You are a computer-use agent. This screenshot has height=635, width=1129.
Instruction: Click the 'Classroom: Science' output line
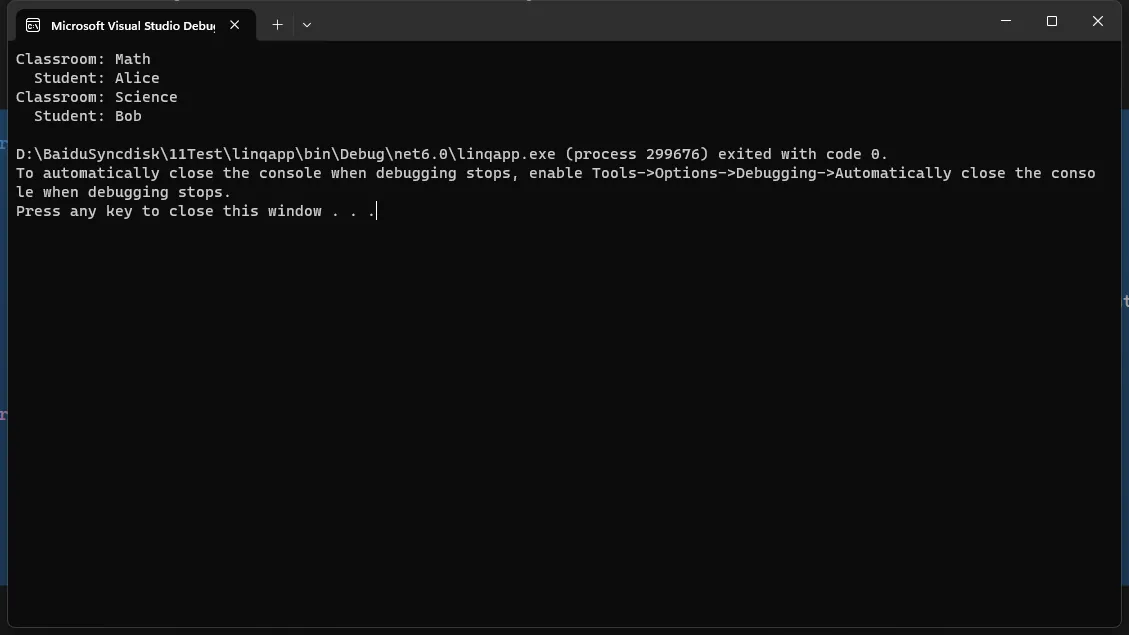96,97
